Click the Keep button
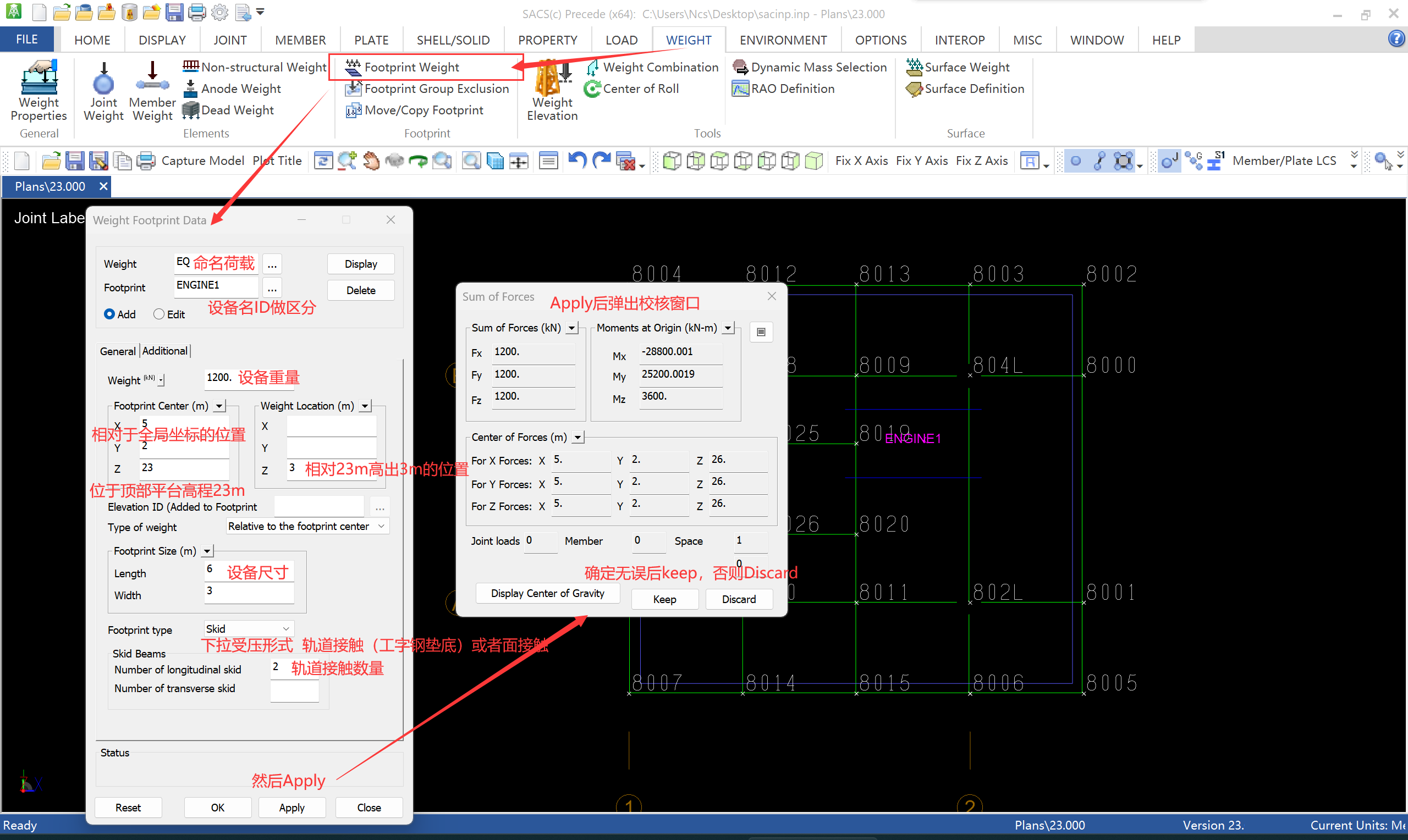1408x840 pixels. [x=664, y=599]
